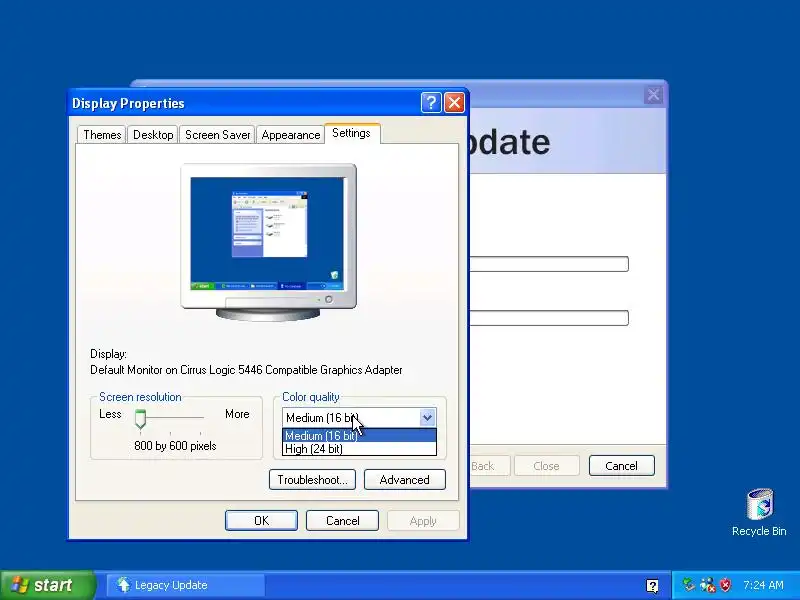Click the Back button in Legacy Update

(489, 466)
